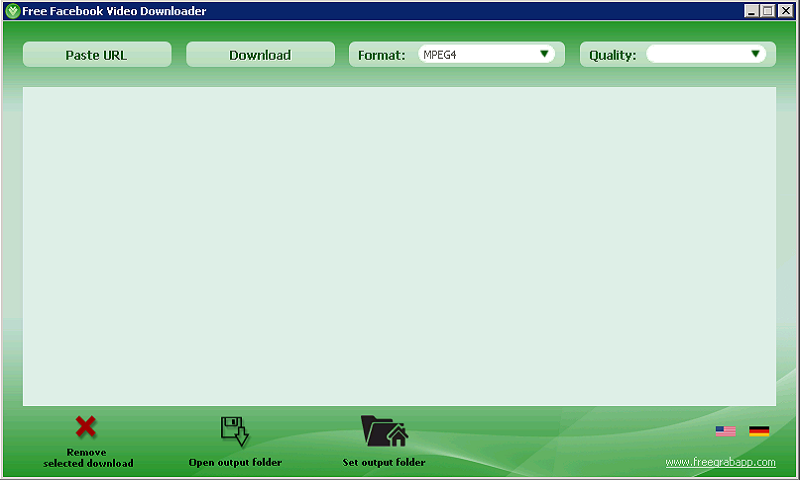This screenshot has width=800, height=480.
Task: Switch language with the German flag
Action: tap(759, 431)
